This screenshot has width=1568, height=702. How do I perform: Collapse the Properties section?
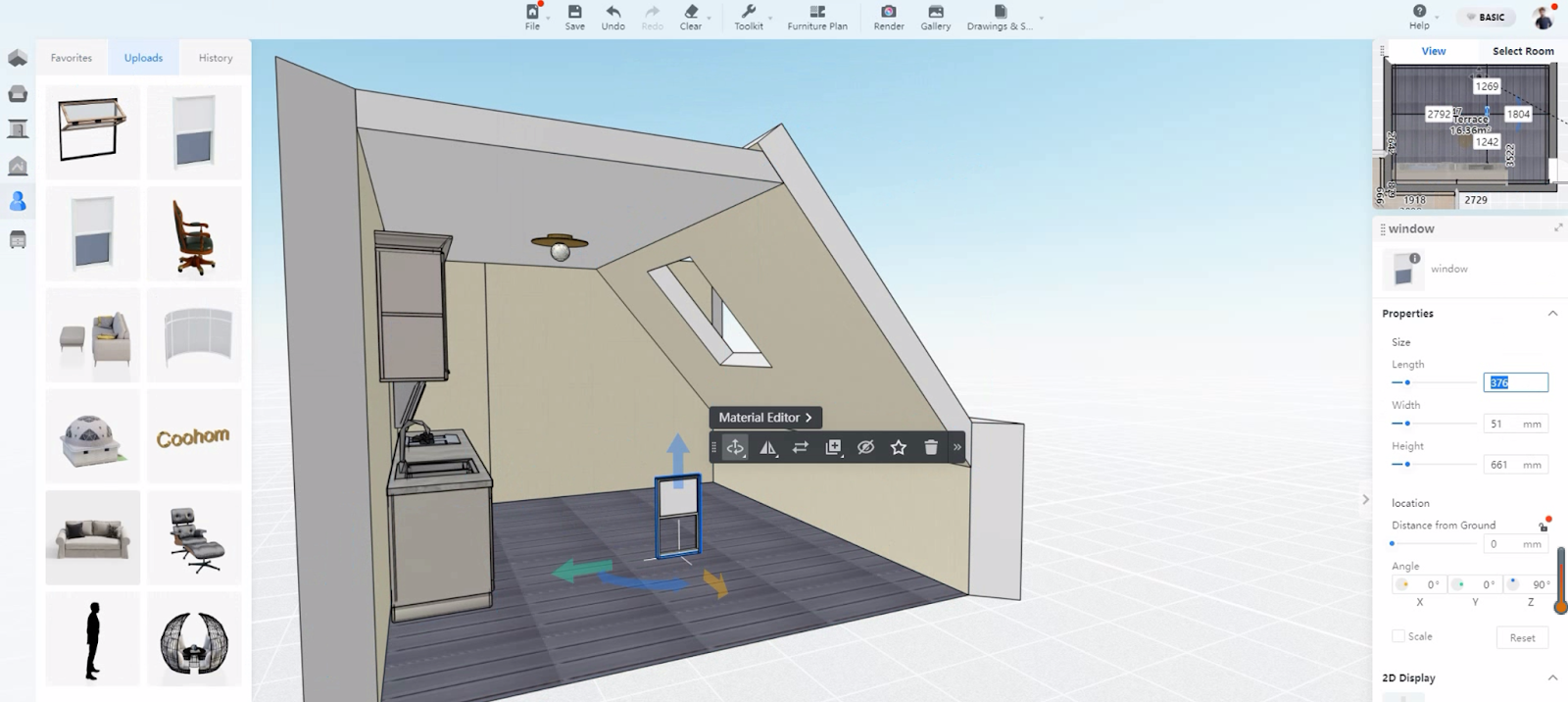coord(1552,314)
